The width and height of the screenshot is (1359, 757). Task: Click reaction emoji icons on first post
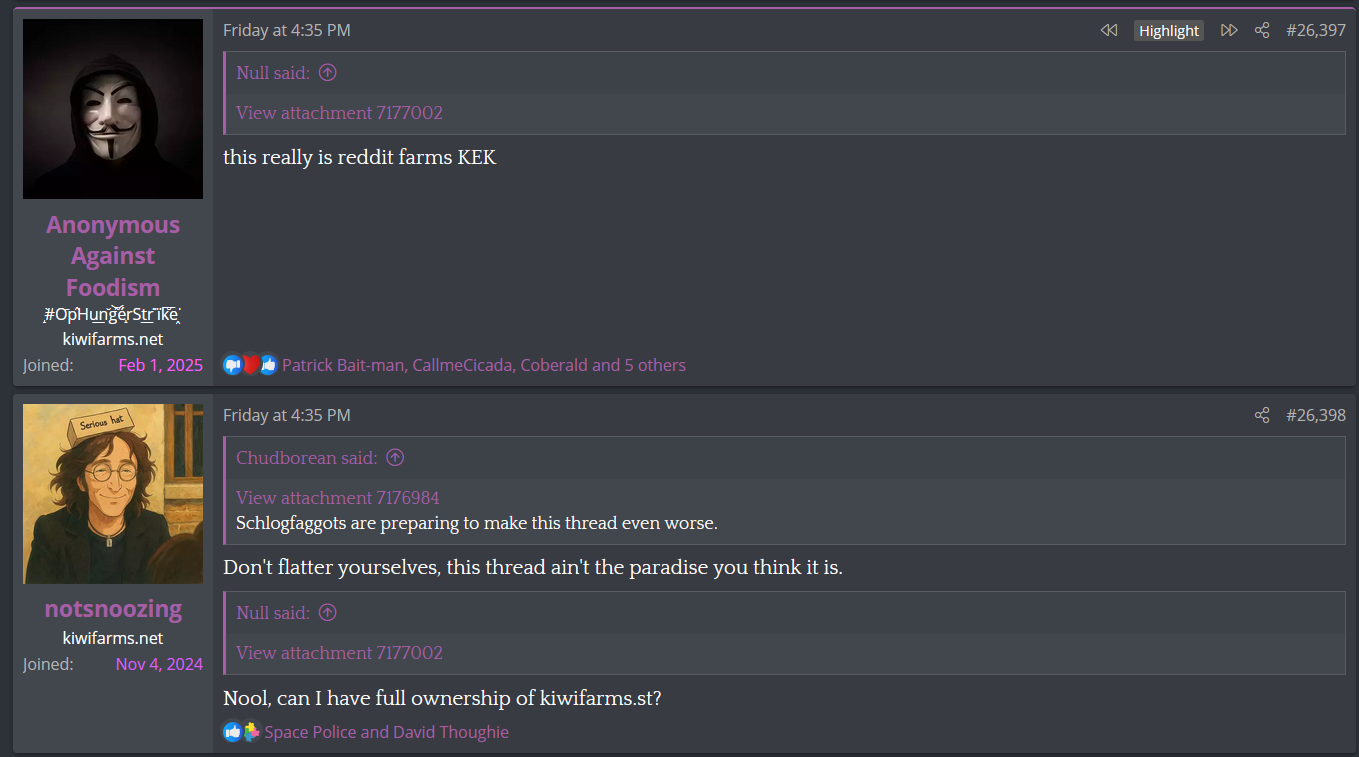tap(250, 365)
